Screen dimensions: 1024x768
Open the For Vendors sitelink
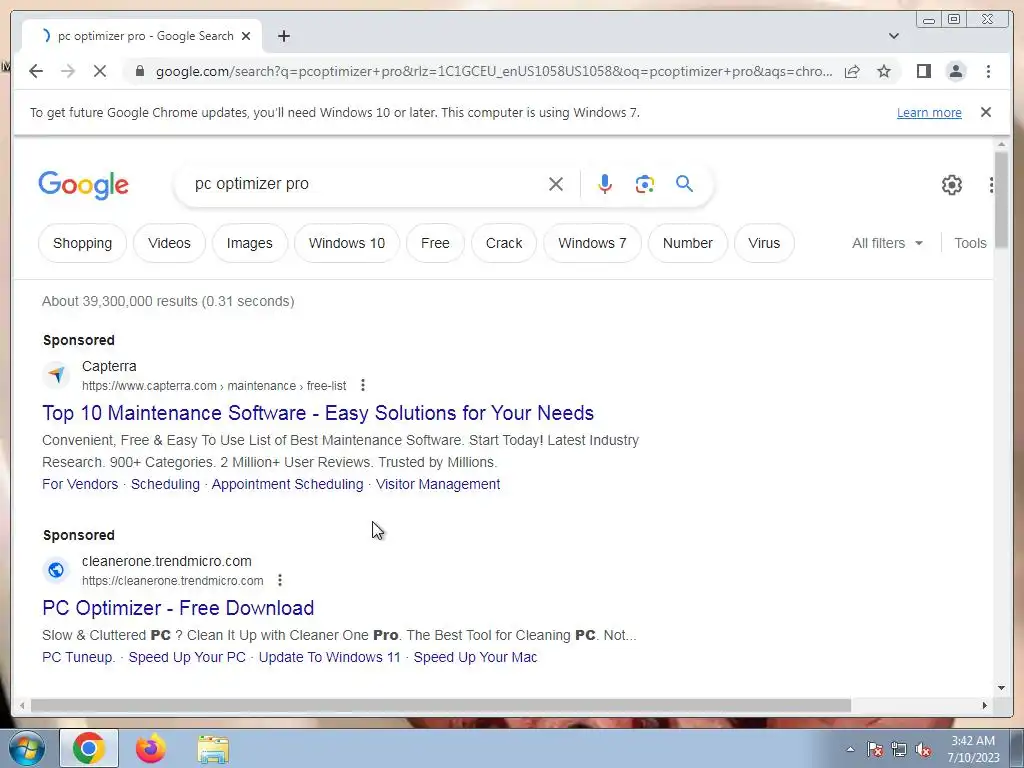click(x=80, y=484)
